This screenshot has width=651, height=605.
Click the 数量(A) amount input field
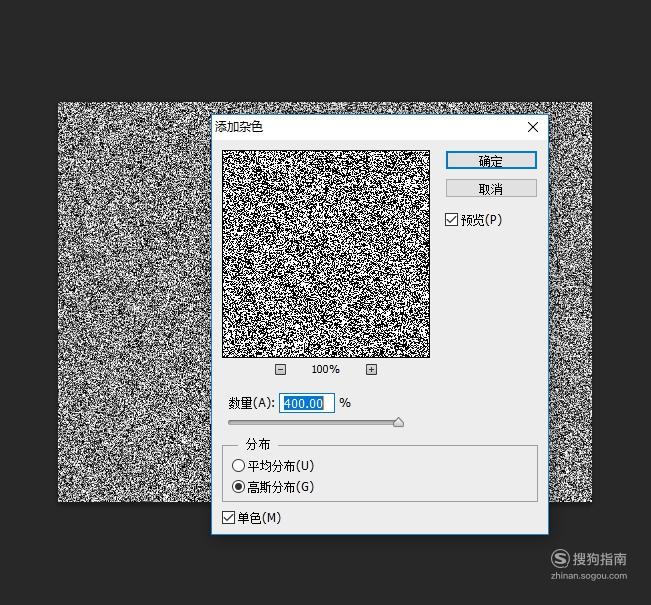[x=307, y=403]
